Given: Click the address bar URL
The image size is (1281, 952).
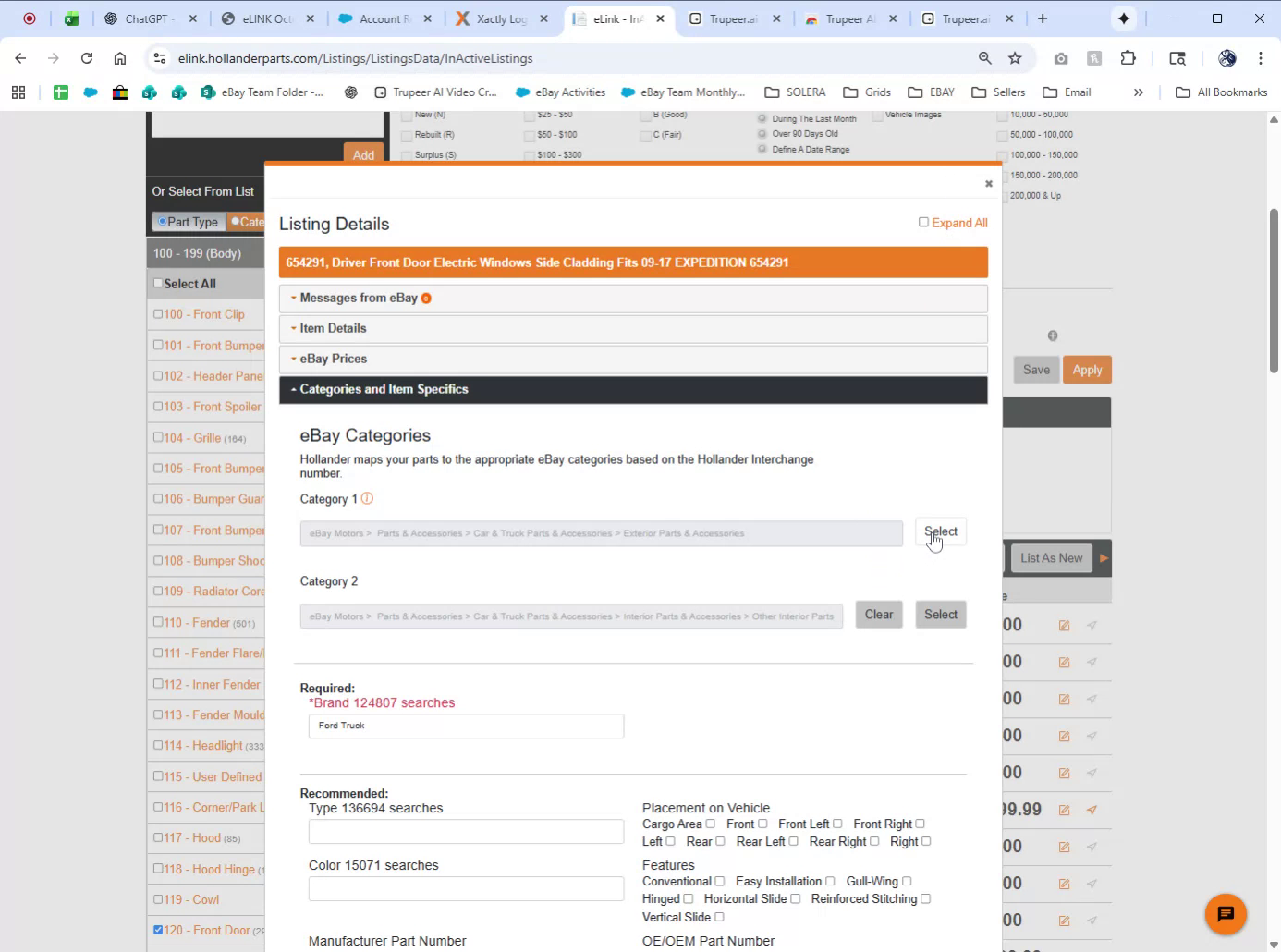Looking at the screenshot, I should tap(356, 58).
